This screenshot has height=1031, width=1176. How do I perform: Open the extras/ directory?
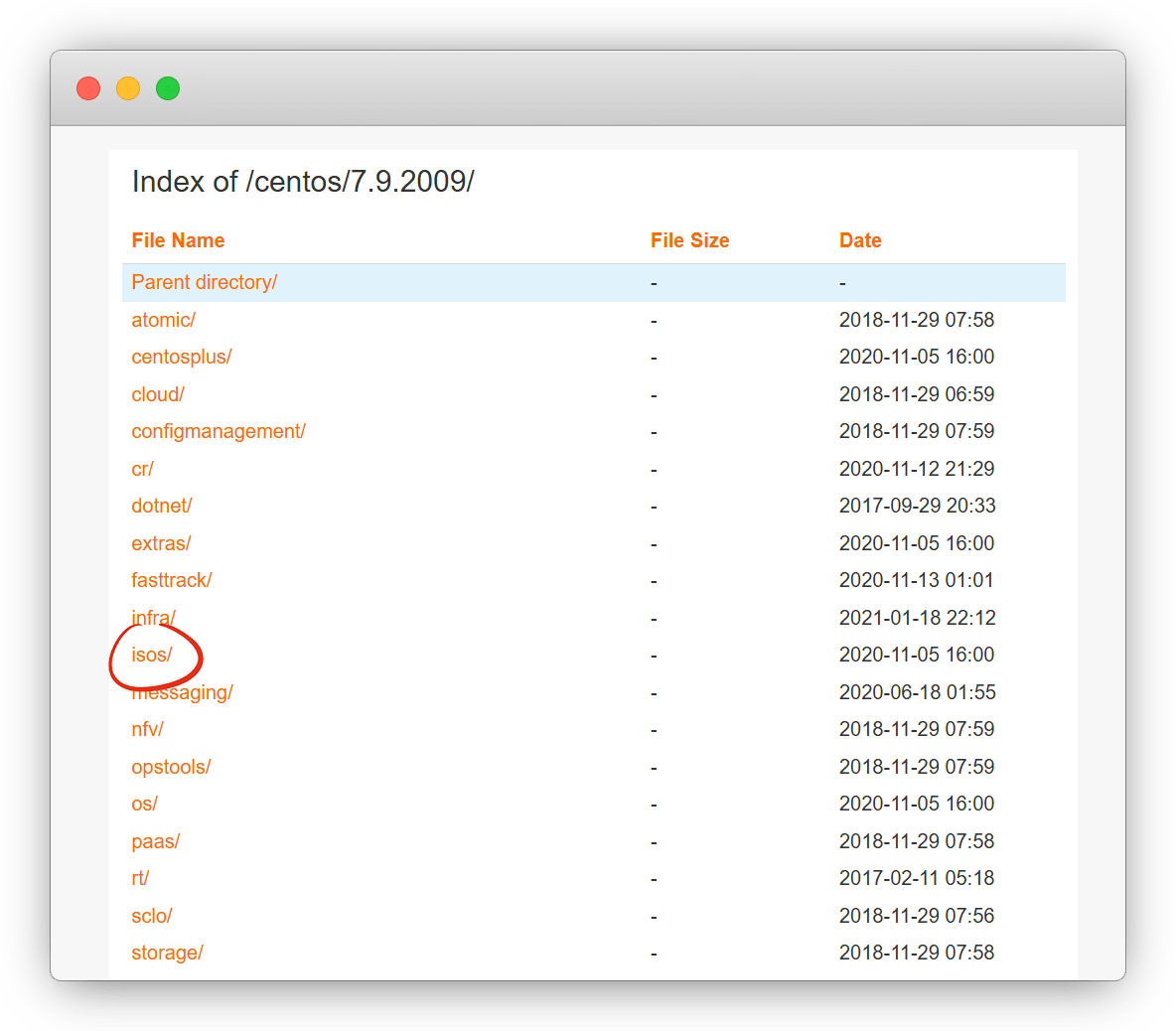pyautogui.click(x=161, y=543)
